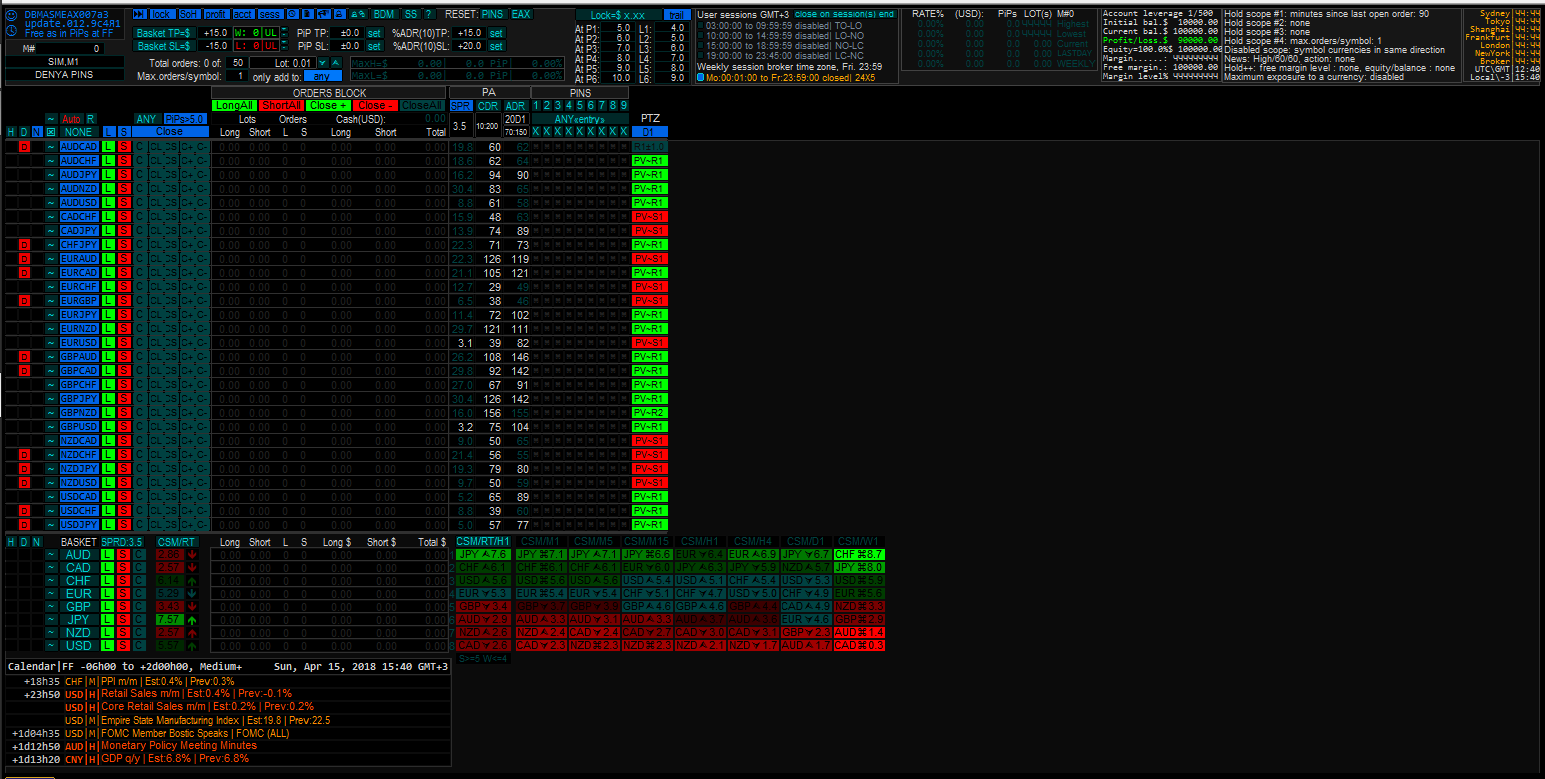Select pin number 1 in PINS header

[536, 105]
